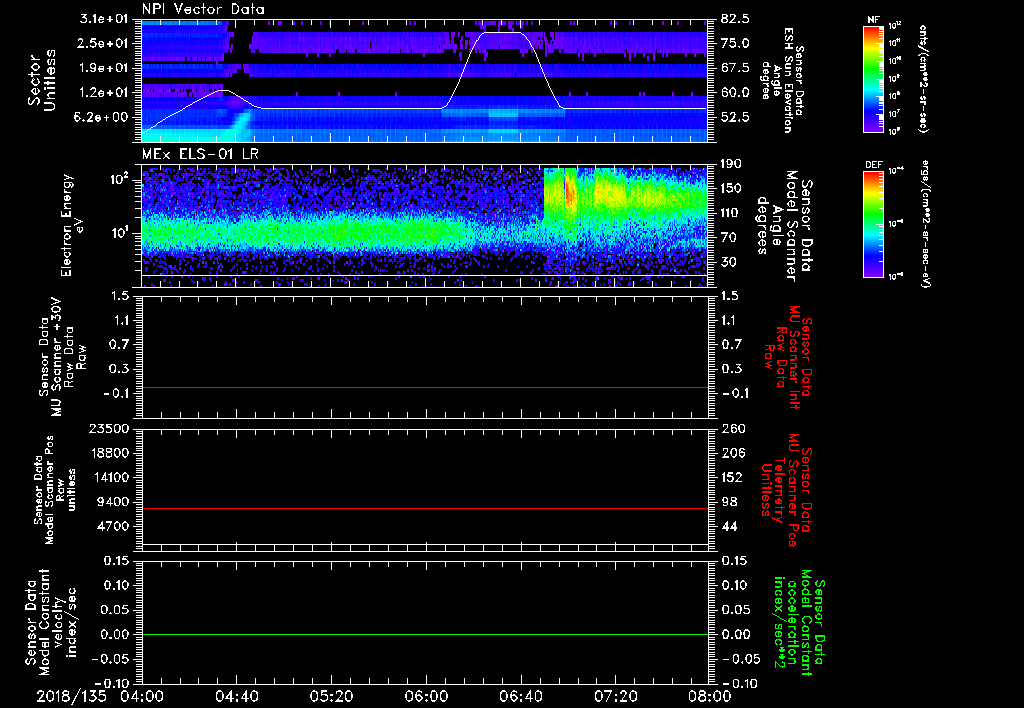
Task: Click the 07:20 time axis label
Action: pos(615,696)
